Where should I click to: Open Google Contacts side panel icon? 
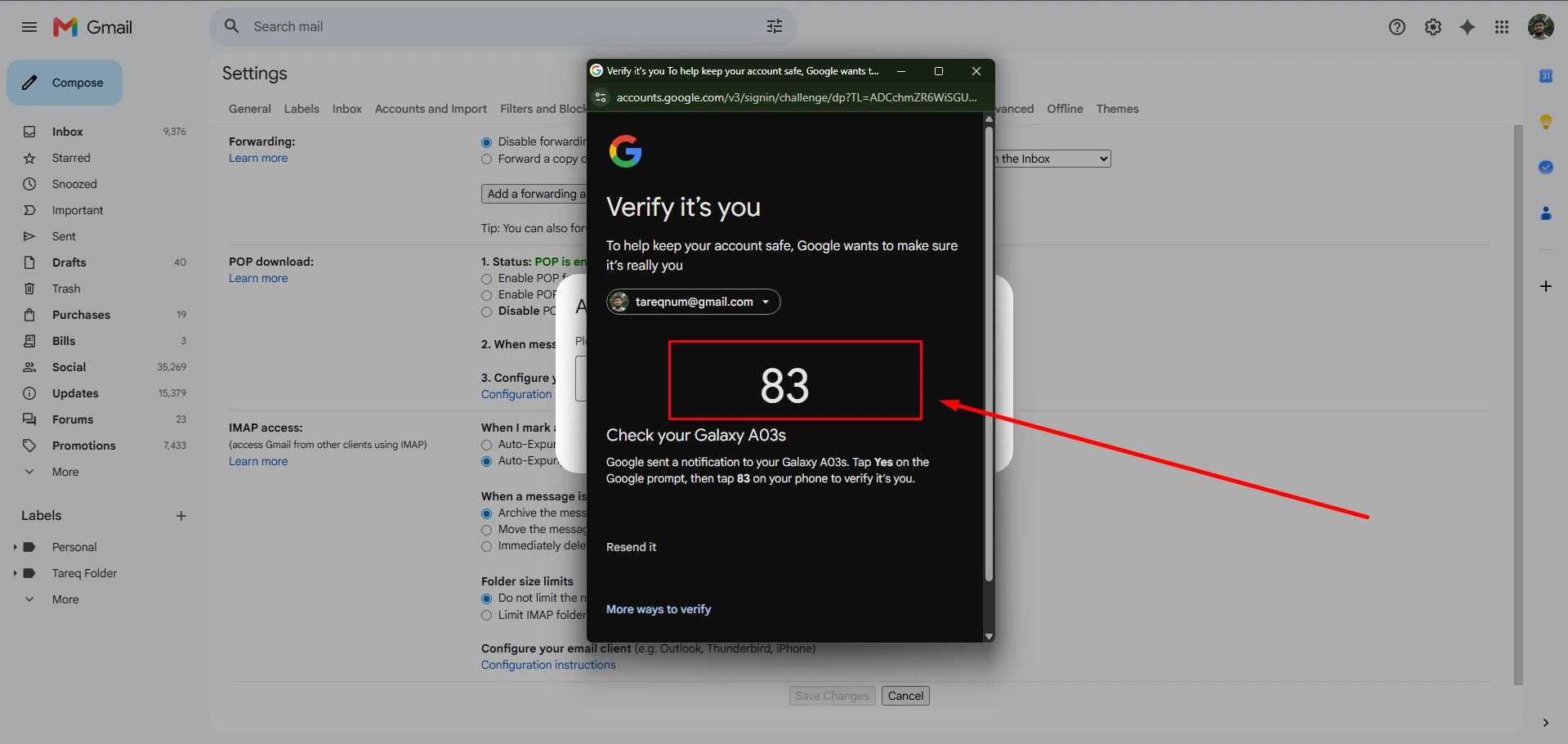[1546, 213]
